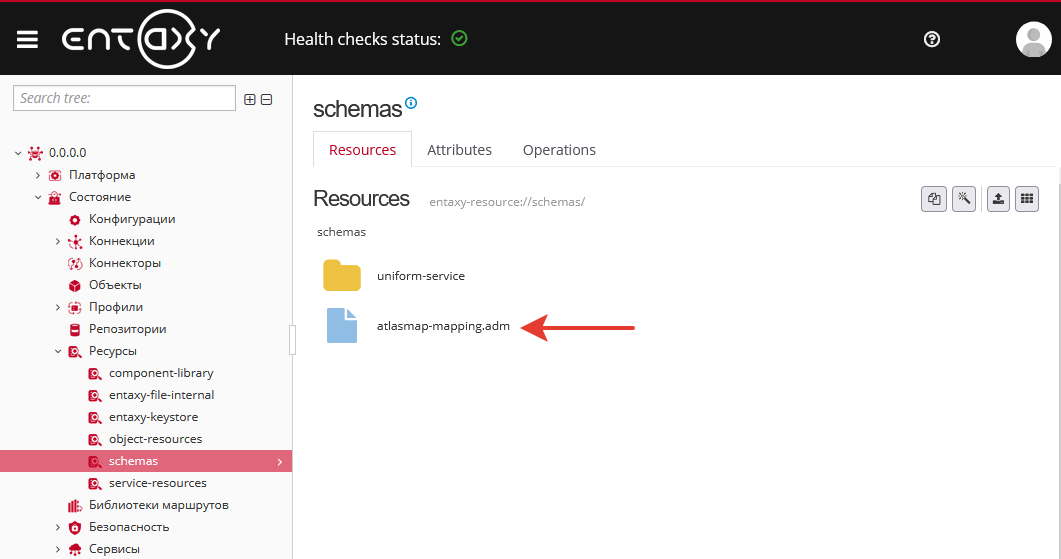Click the Search tree input field
Image resolution: width=1061 pixels, height=559 pixels.
pyautogui.click(x=124, y=98)
